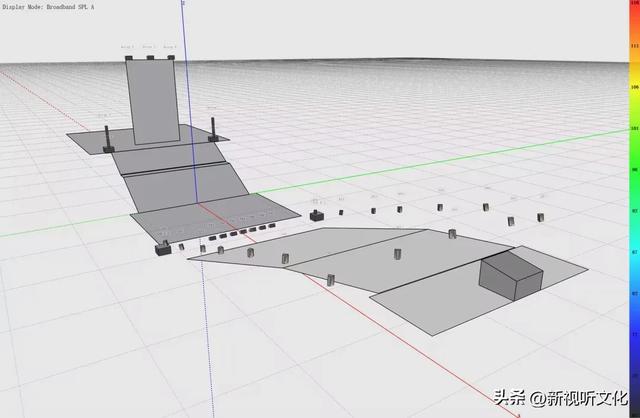Click the SPL color scale bar
Image resolution: width=640 pixels, height=418 pixels.
pyautogui.click(x=634, y=209)
